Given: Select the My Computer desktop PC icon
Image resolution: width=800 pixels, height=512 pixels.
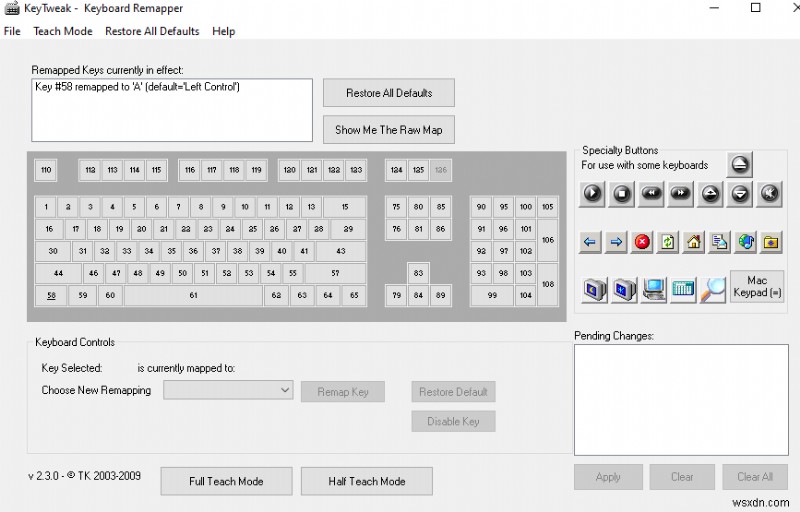Looking at the screenshot, I should point(654,290).
